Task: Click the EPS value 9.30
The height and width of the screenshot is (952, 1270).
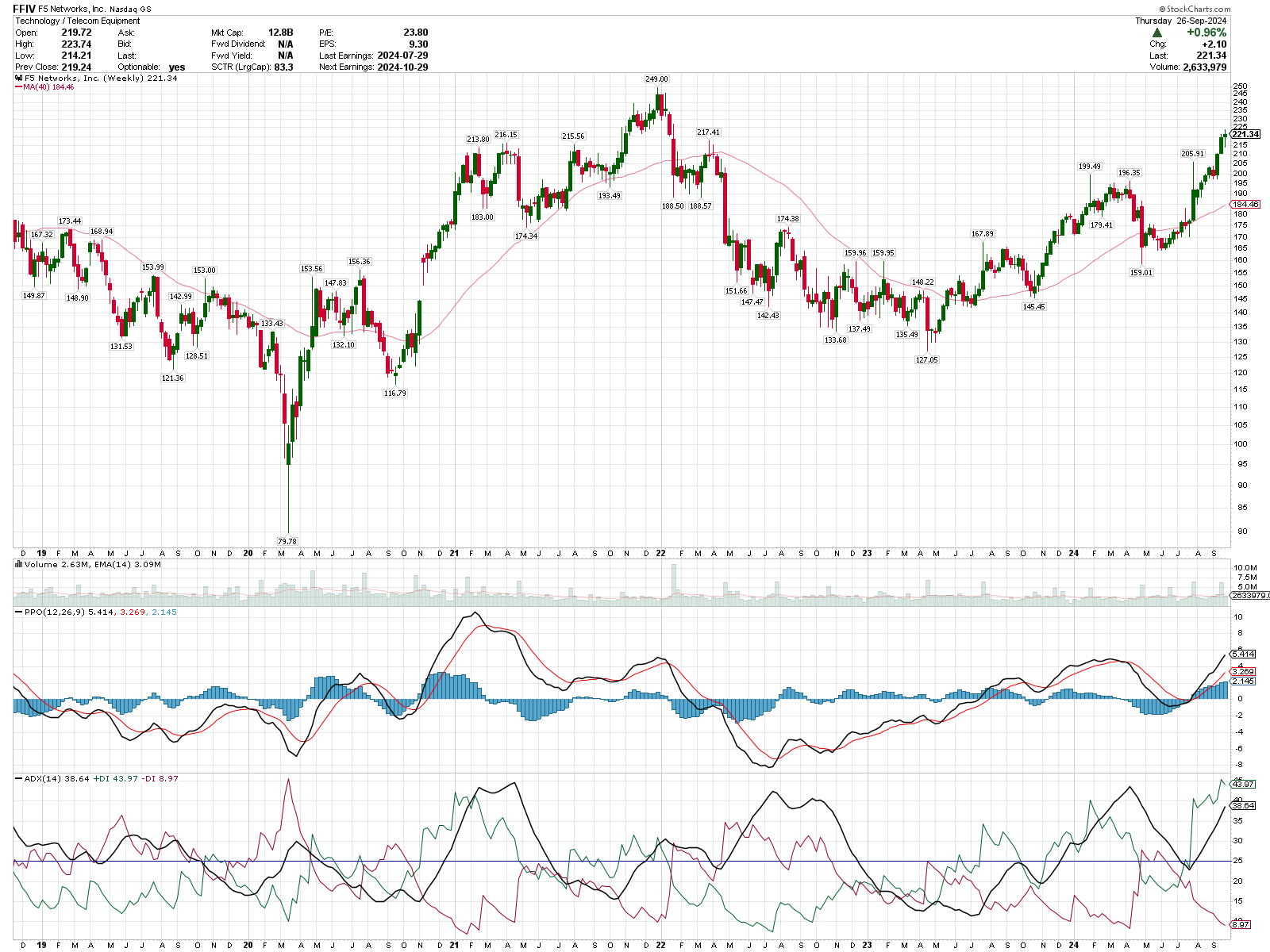Action: pyautogui.click(x=419, y=44)
